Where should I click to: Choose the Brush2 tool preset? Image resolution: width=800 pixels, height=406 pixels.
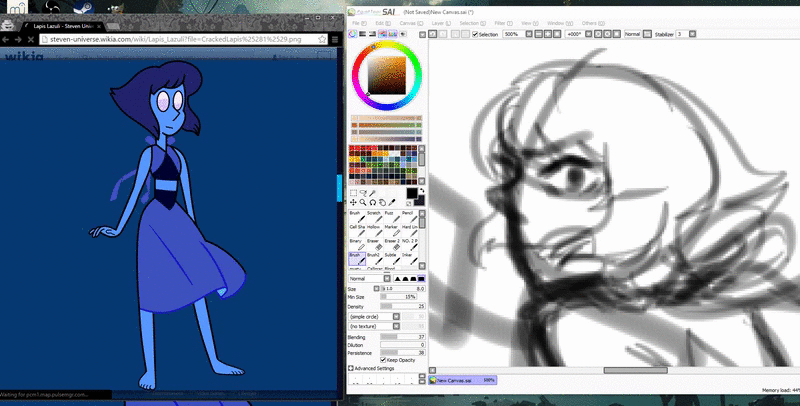pos(373,259)
